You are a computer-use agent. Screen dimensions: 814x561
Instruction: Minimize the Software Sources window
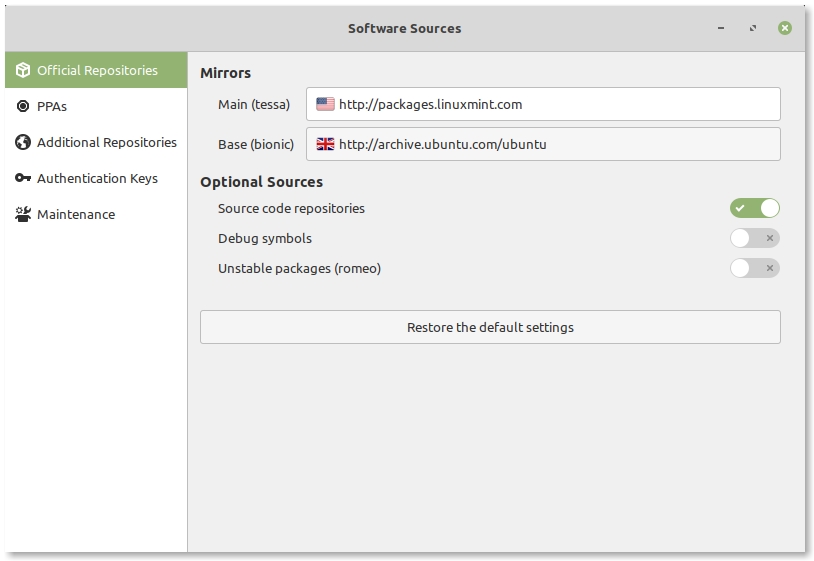[x=721, y=28]
